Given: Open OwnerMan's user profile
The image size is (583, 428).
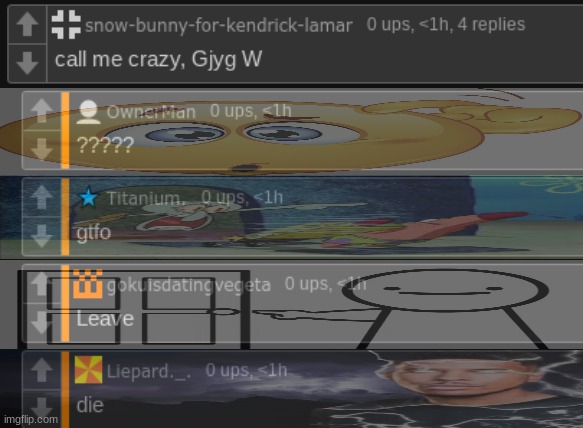Looking at the screenshot, I should [x=151, y=112].
